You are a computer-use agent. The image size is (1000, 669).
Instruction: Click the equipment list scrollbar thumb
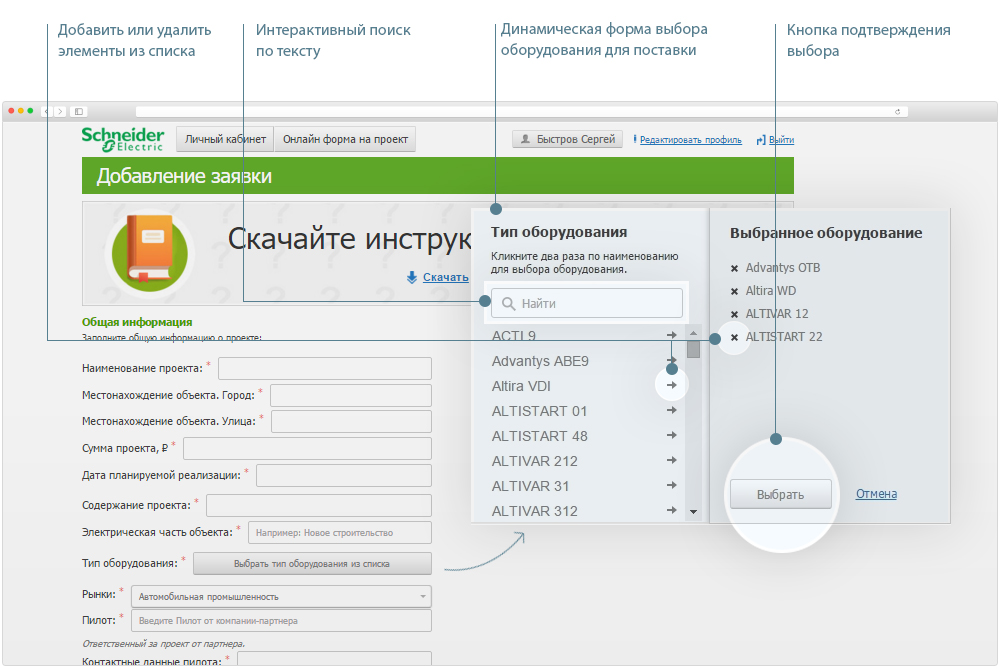[x=693, y=349]
